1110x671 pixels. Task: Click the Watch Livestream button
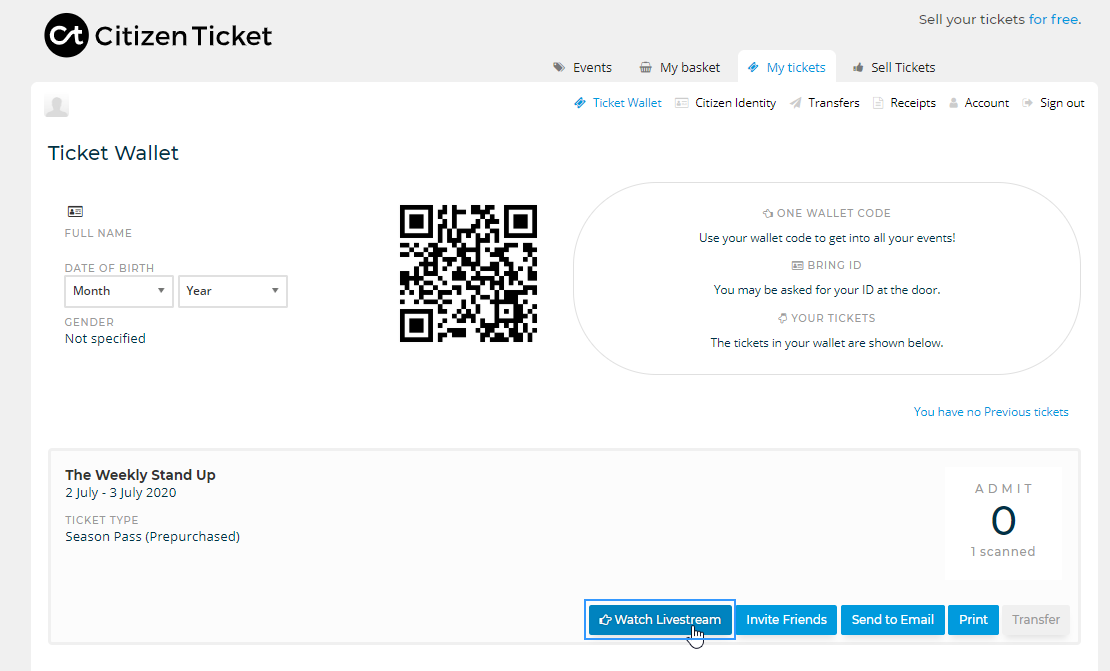point(660,620)
